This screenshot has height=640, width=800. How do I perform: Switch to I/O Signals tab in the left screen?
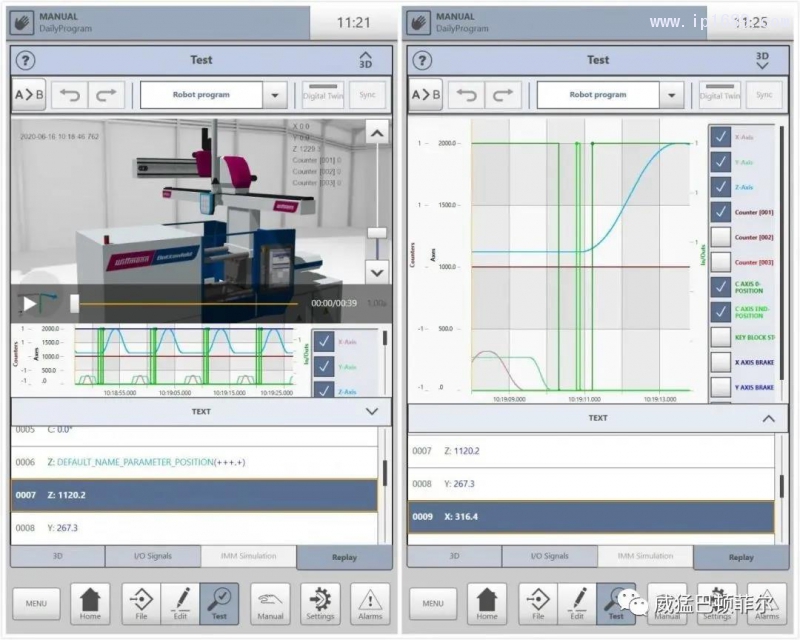click(154, 556)
